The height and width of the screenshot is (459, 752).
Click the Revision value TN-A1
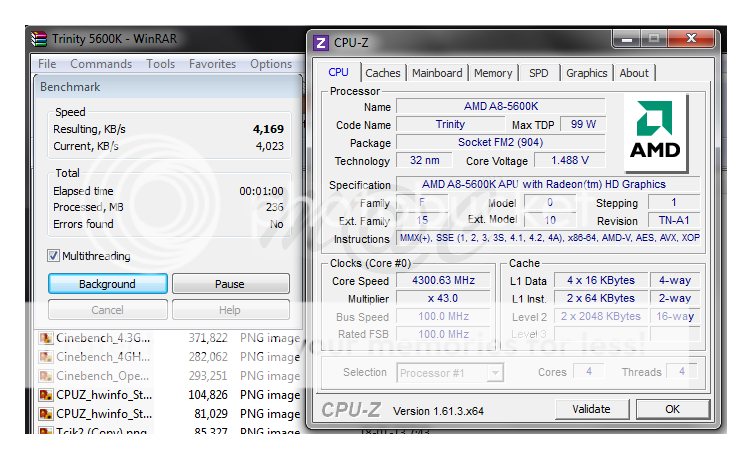[674, 220]
